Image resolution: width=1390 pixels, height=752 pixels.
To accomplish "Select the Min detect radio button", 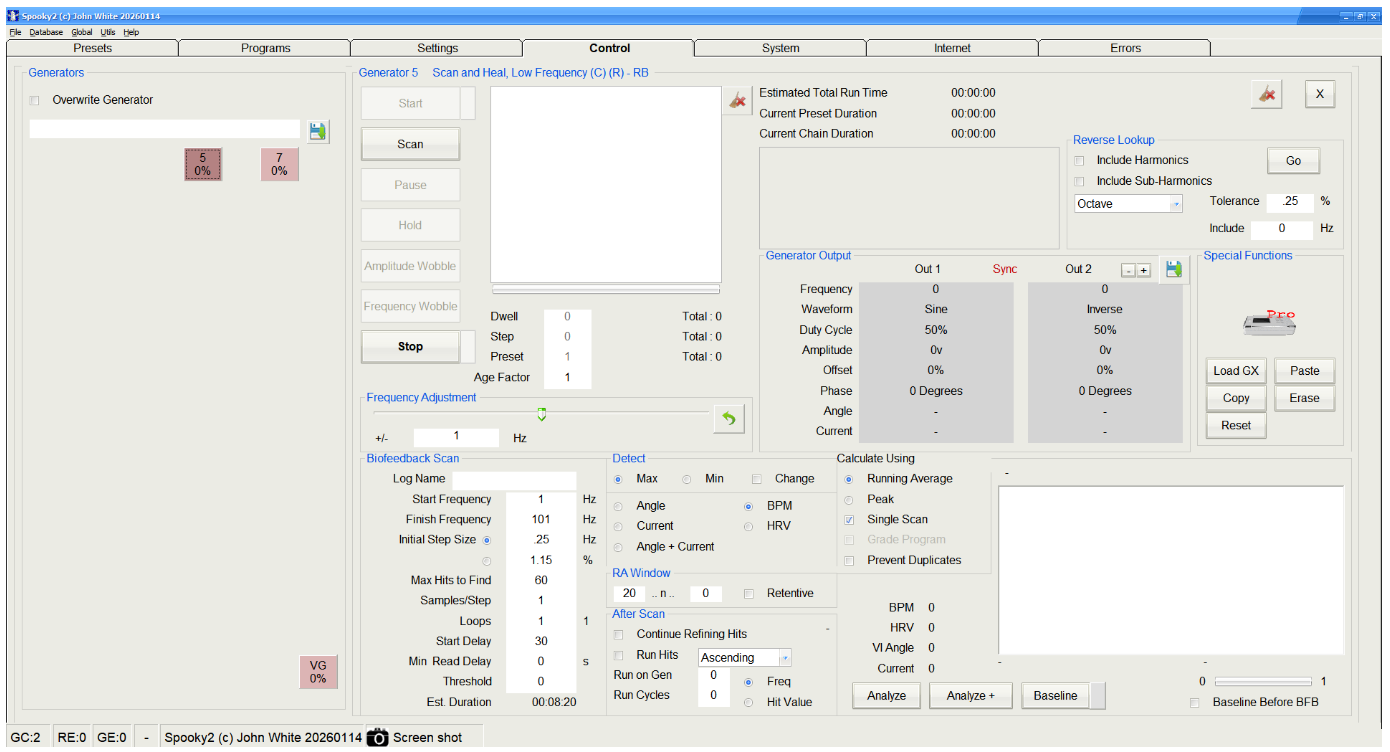I will (x=687, y=478).
